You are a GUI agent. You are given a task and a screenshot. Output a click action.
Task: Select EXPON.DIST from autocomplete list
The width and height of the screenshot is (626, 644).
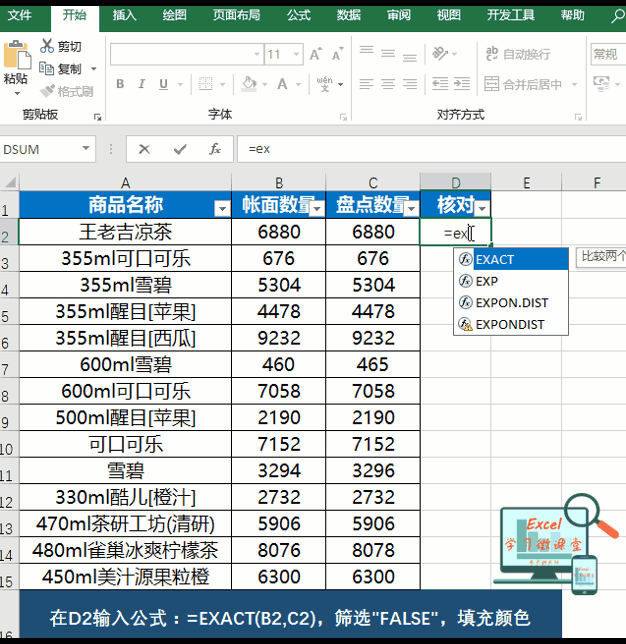(x=511, y=303)
